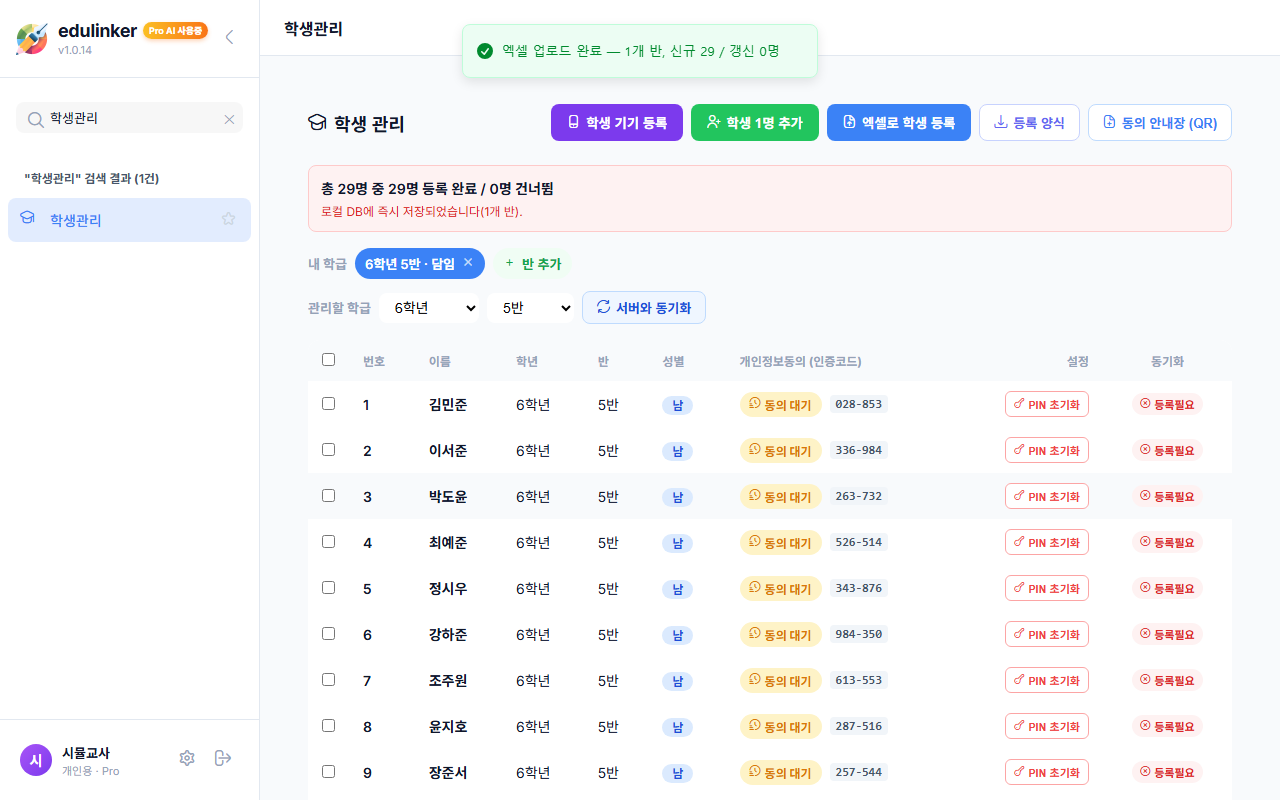1280x800 pixels.
Task: Check the box for 조주원
Action: 329,680
